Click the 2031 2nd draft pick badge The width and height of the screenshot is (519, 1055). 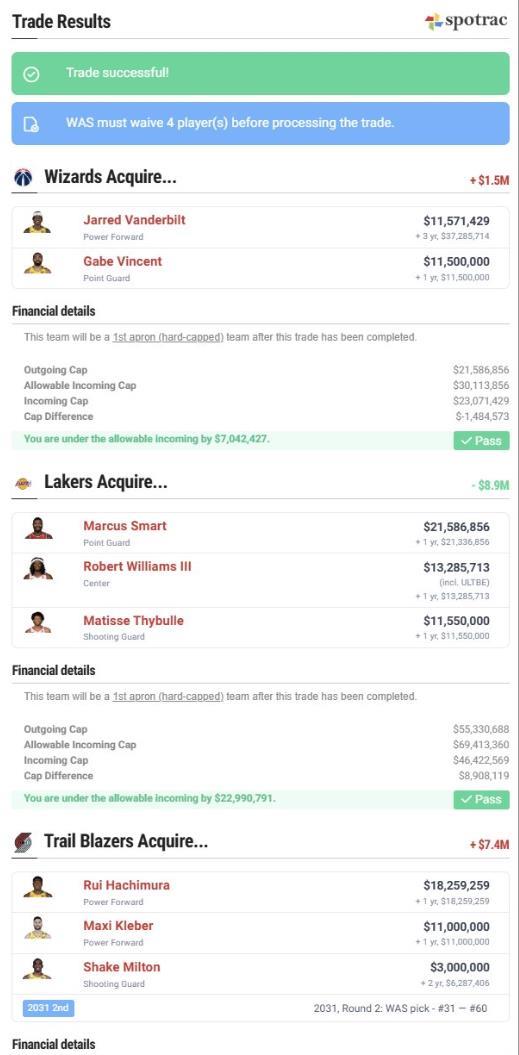[x=48, y=1008]
